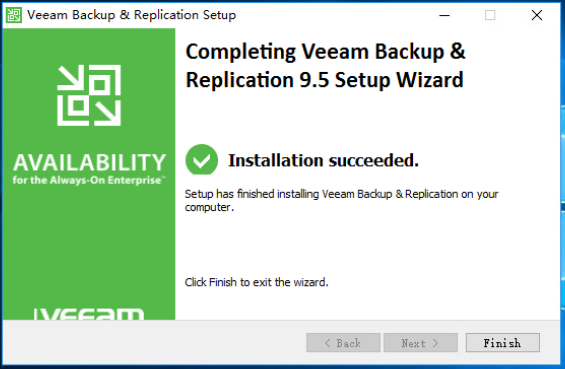Click the 'Completing Veeam Backup & Replication' heading
This screenshot has width=565, height=369.
click(325, 66)
